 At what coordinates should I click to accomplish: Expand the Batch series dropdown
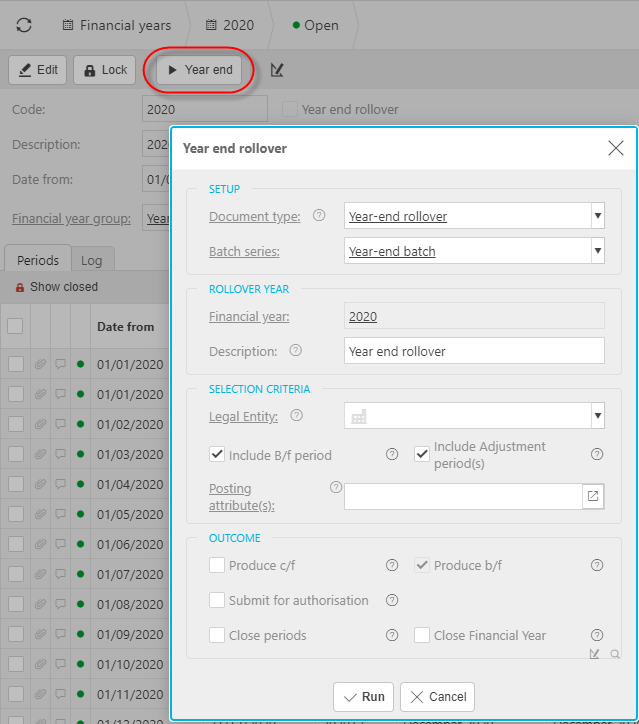[597, 251]
